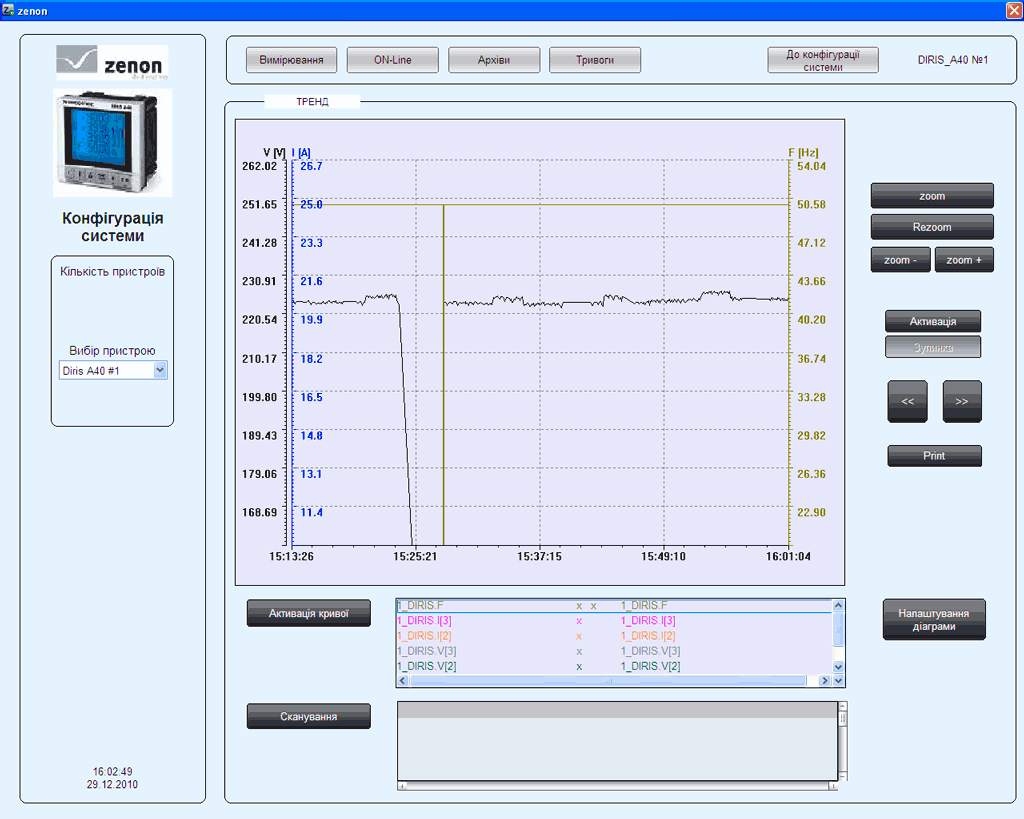
Task: Open the Архіви section
Action: coord(494,60)
